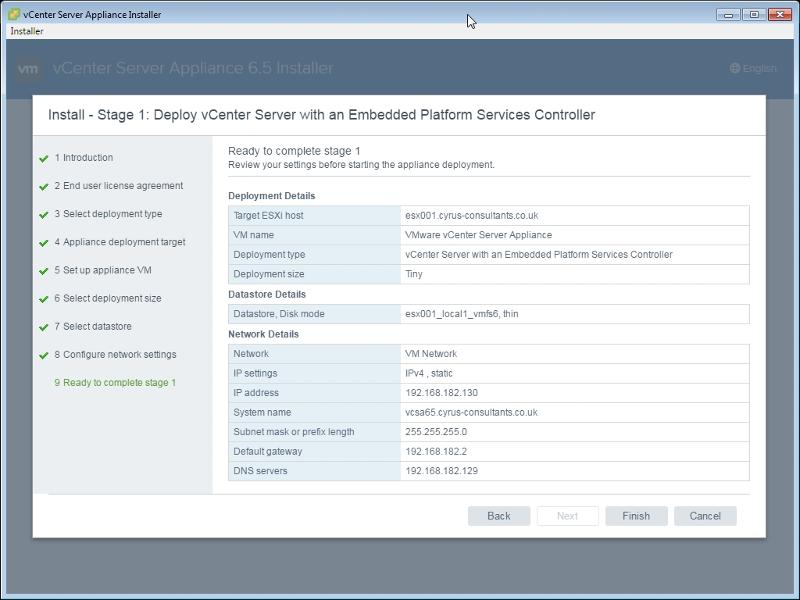Viewport: 800px width, 600px height.
Task: Click the Datastore Details heading
Action: point(267,294)
